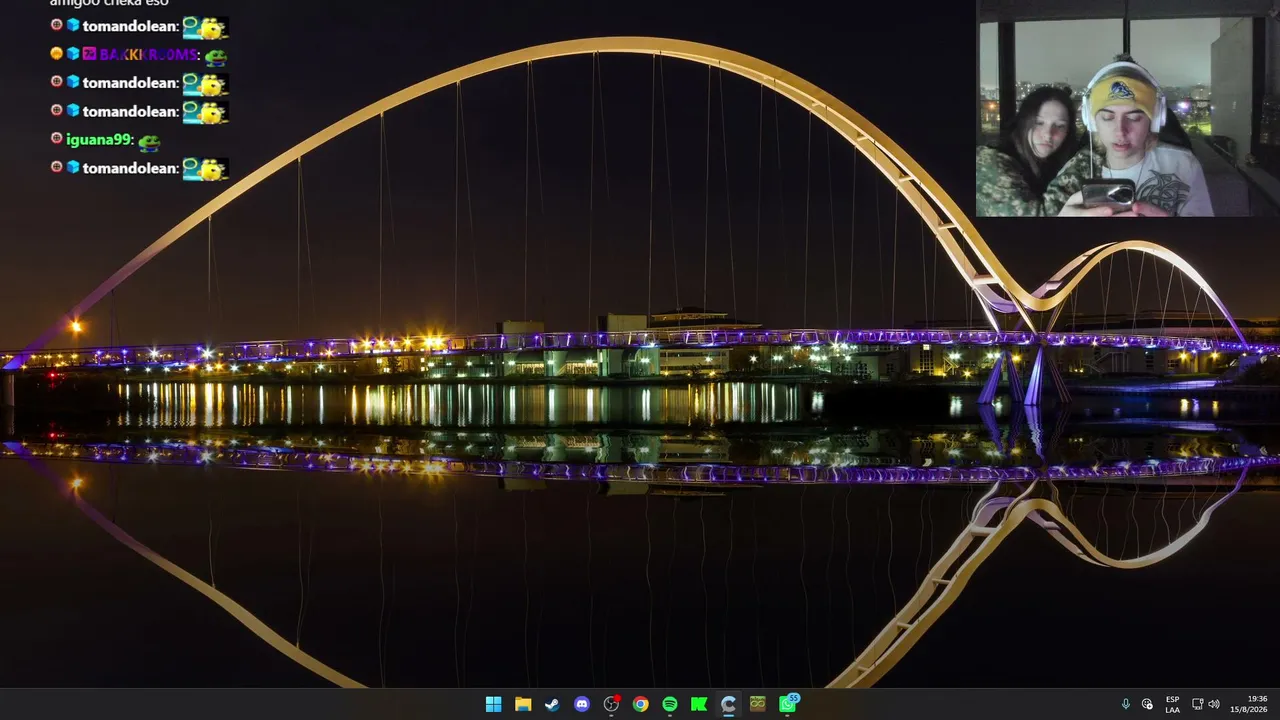
Task: Click the orange badge before BAKKKROOMS
Action: pyautogui.click(x=56, y=54)
